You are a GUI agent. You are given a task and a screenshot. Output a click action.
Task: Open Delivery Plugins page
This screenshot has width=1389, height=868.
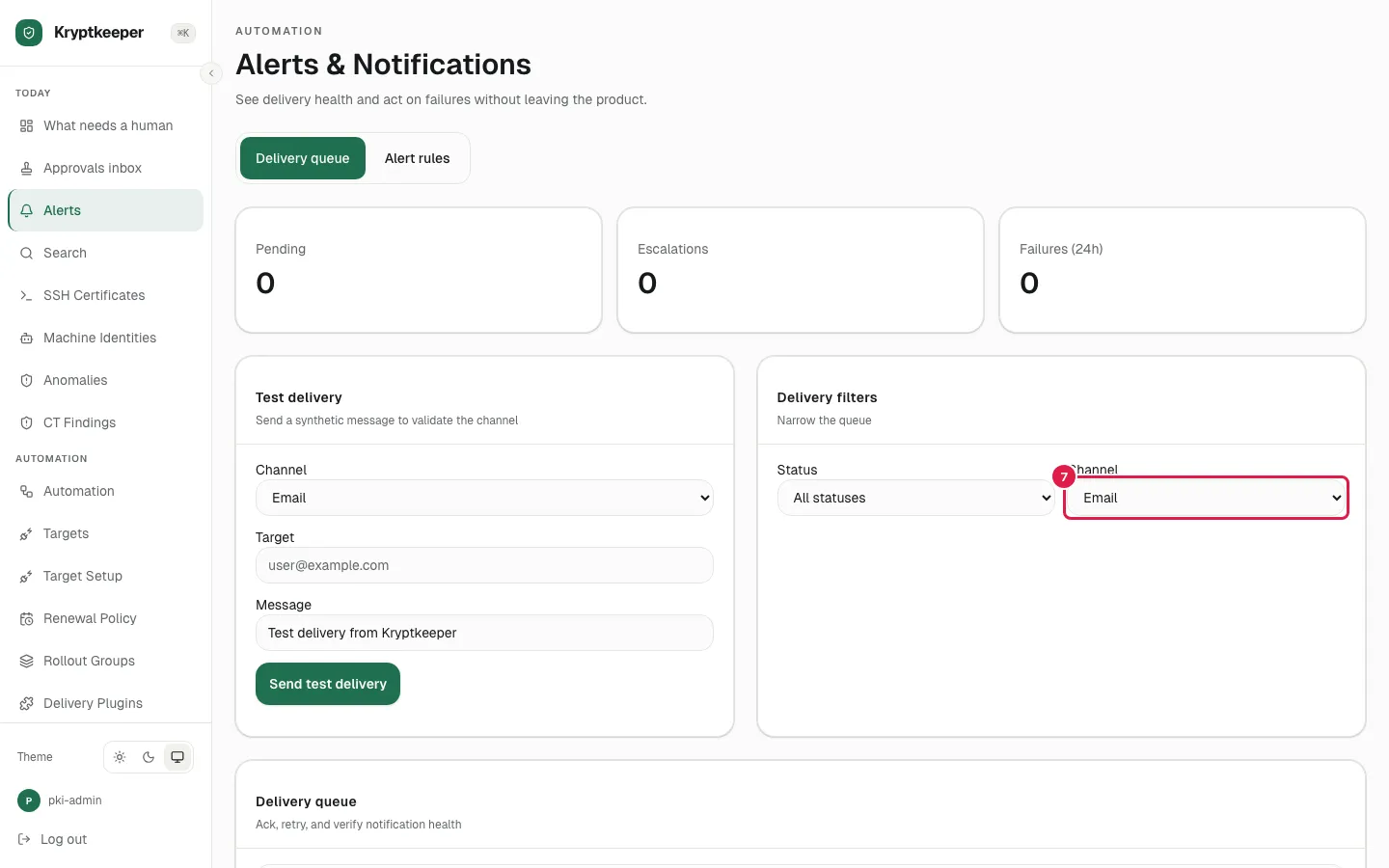point(106,703)
